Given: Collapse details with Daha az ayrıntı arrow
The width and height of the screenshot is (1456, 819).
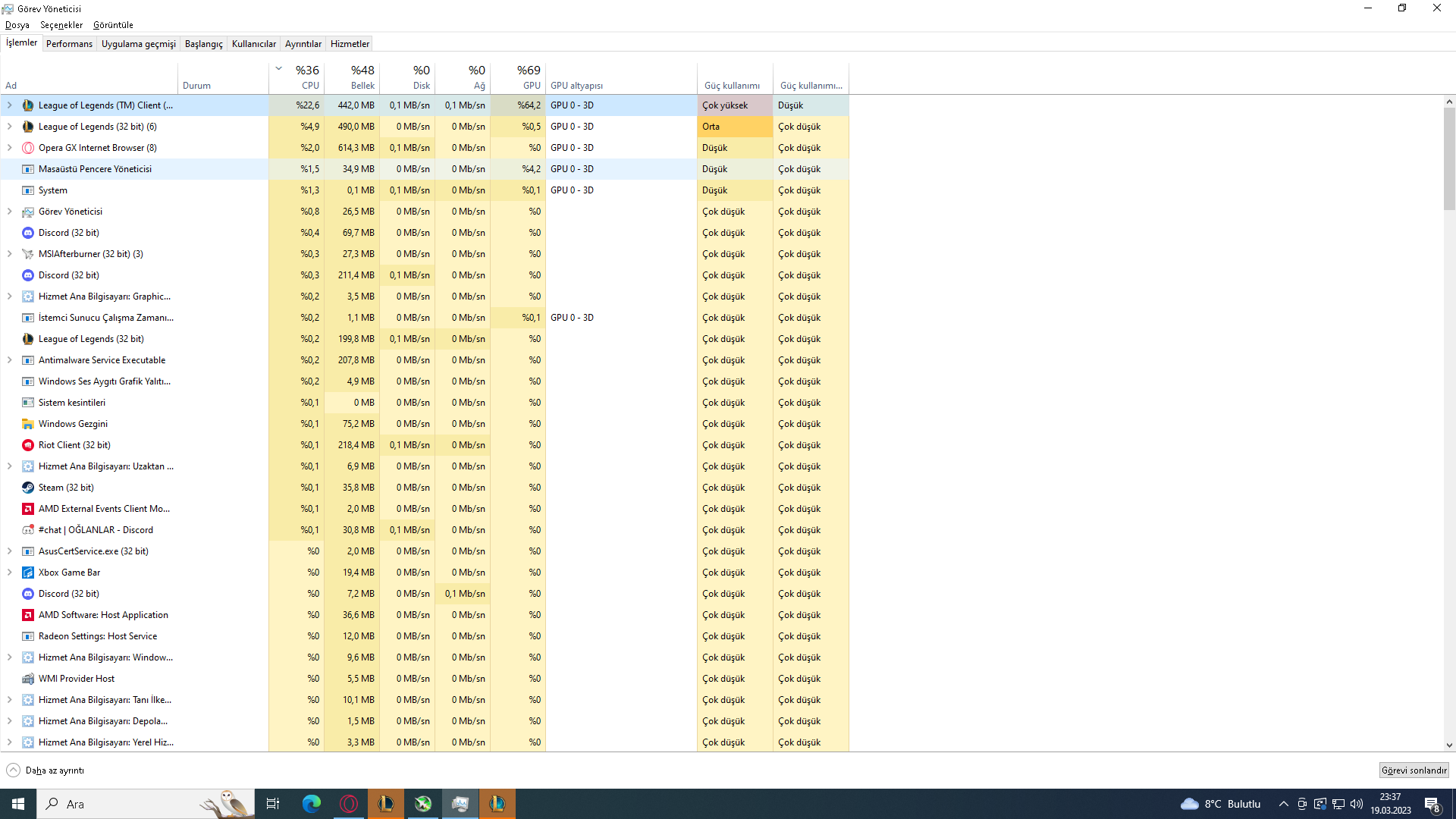Looking at the screenshot, I should point(13,770).
